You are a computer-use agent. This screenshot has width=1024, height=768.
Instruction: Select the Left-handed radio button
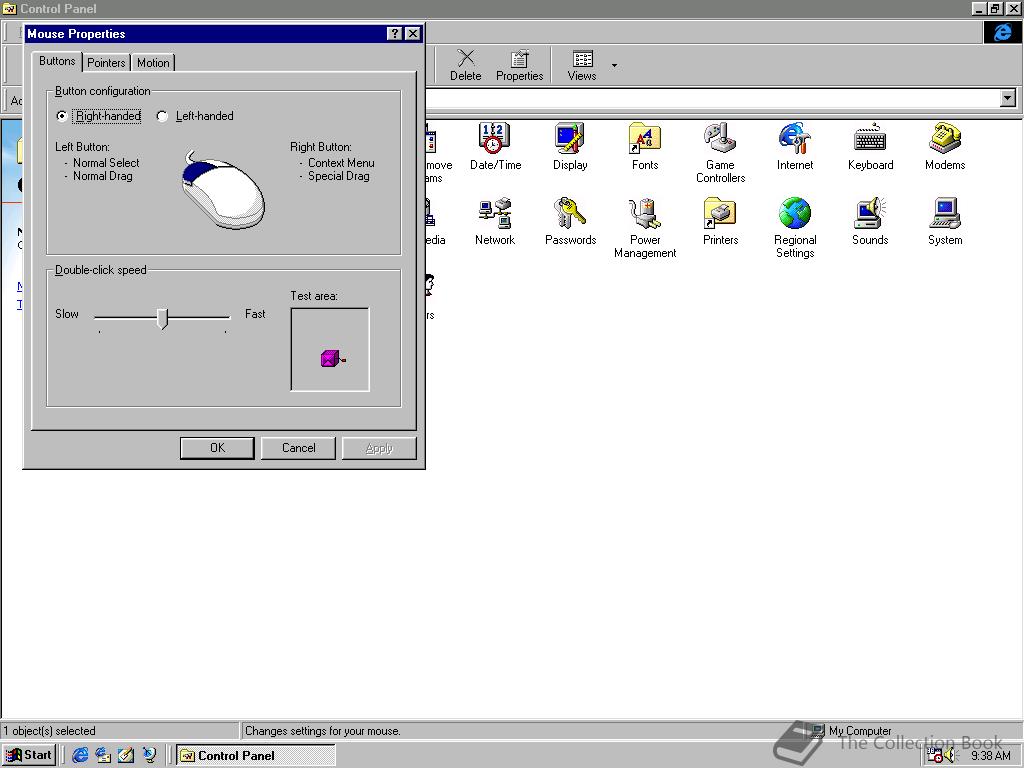pos(163,116)
